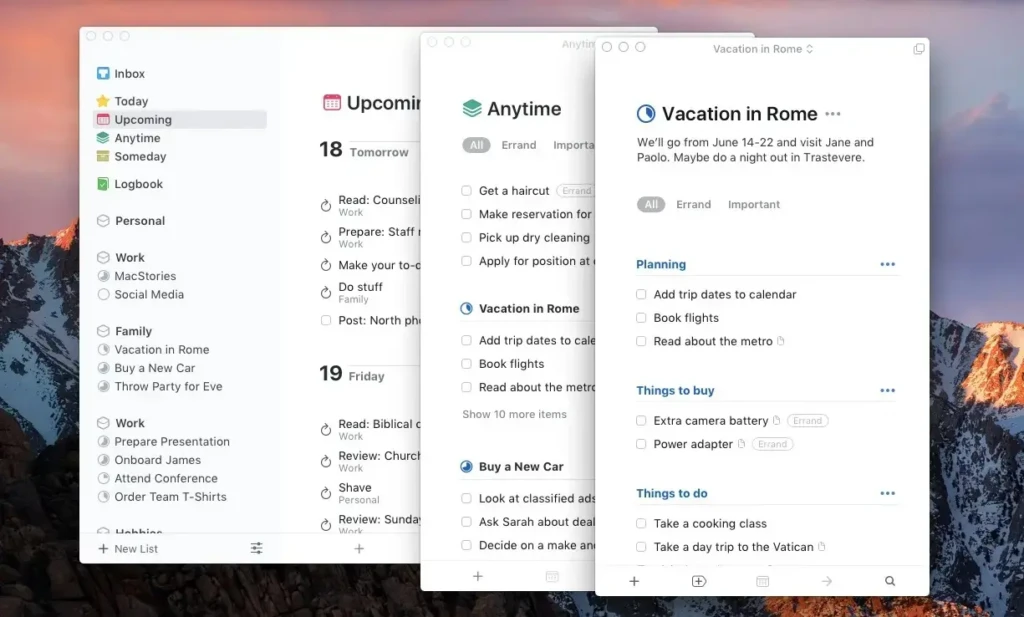The width and height of the screenshot is (1024, 617).
Task: Check off the Book flights to-do
Action: [640, 318]
